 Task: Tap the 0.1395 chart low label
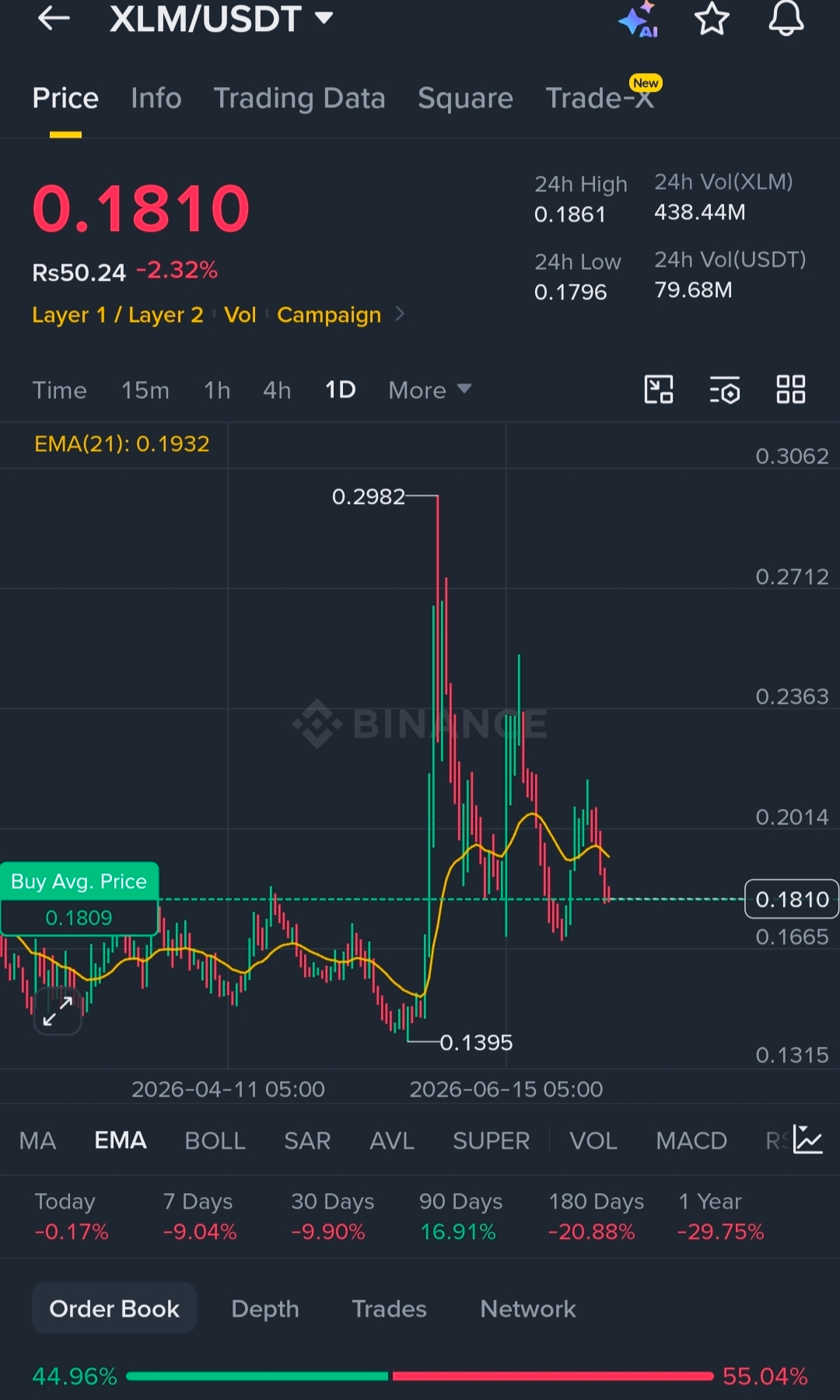click(476, 1042)
